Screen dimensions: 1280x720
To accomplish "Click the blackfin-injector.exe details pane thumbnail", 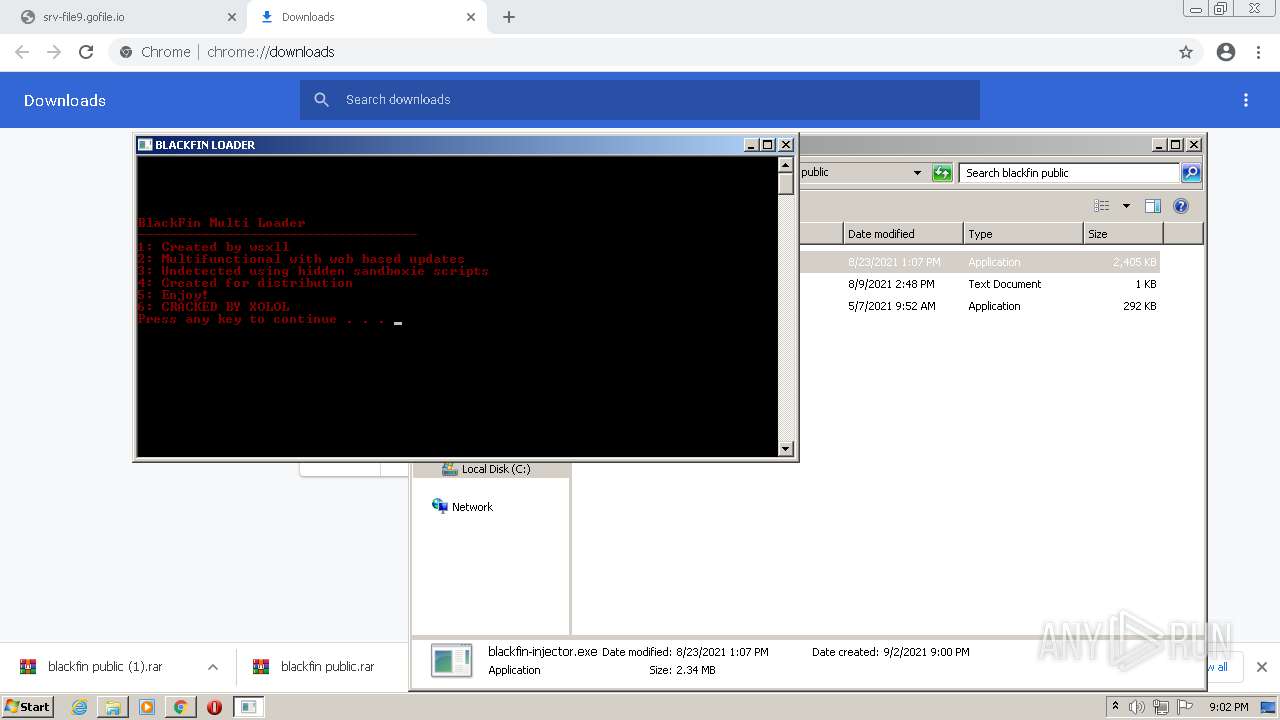I will pos(451,661).
